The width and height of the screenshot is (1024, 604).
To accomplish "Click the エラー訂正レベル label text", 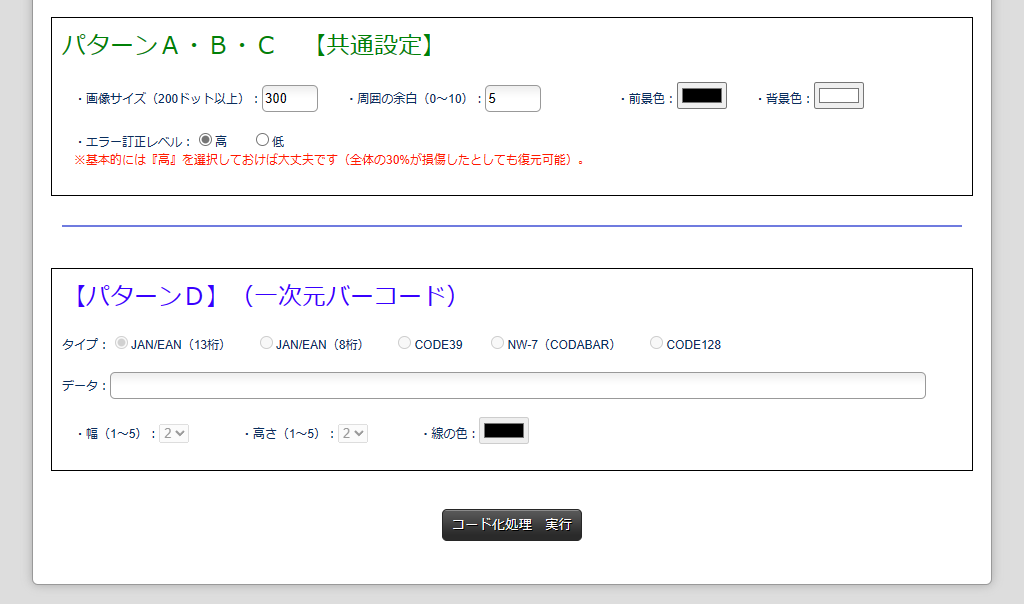I will pyautogui.click(x=133, y=142).
